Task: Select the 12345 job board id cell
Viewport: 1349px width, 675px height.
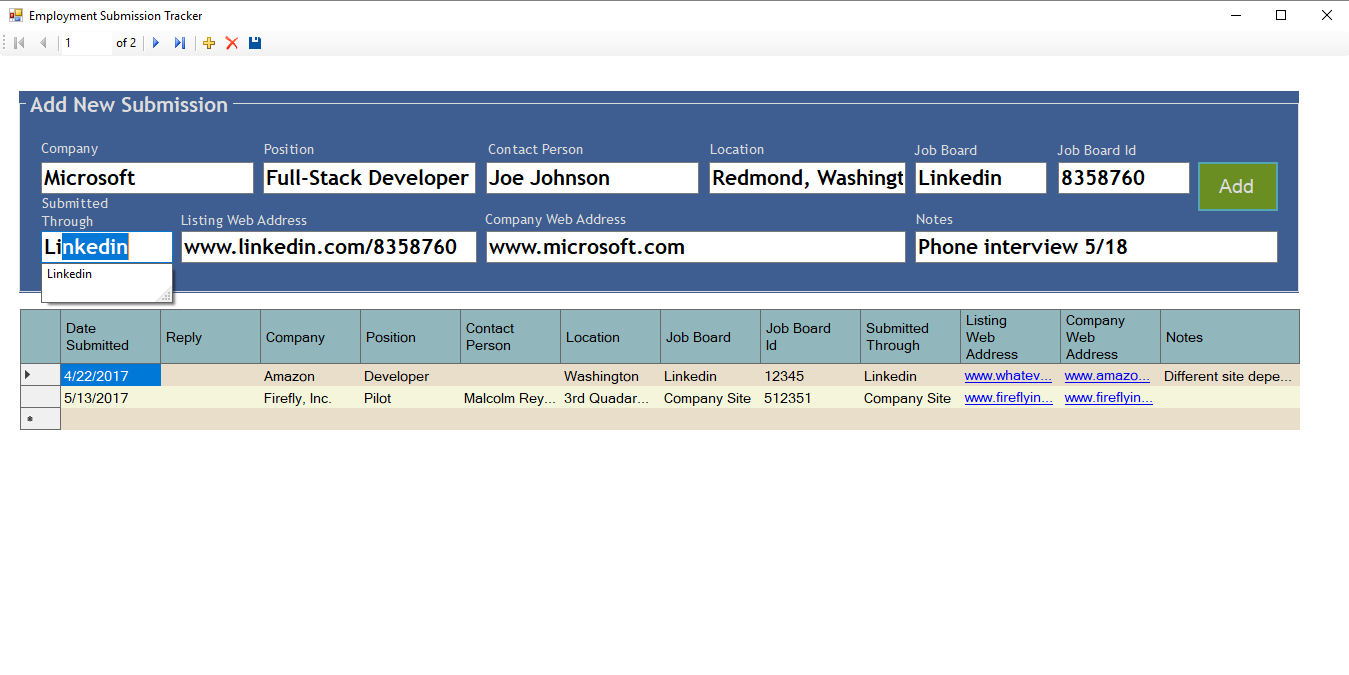Action: pos(810,376)
